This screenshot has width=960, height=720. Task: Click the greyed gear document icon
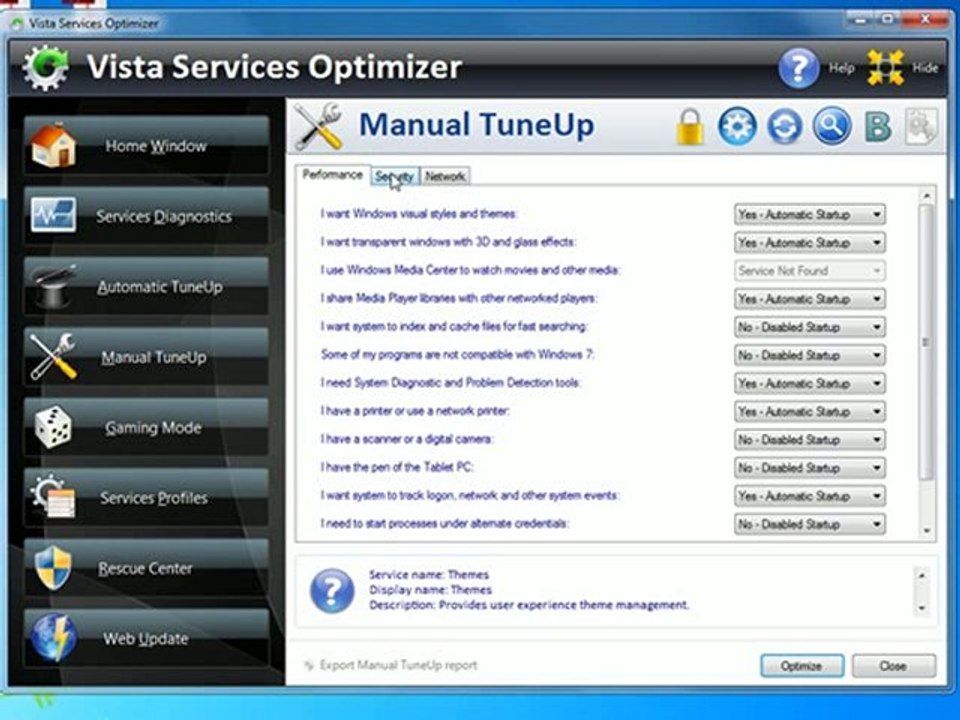click(921, 126)
